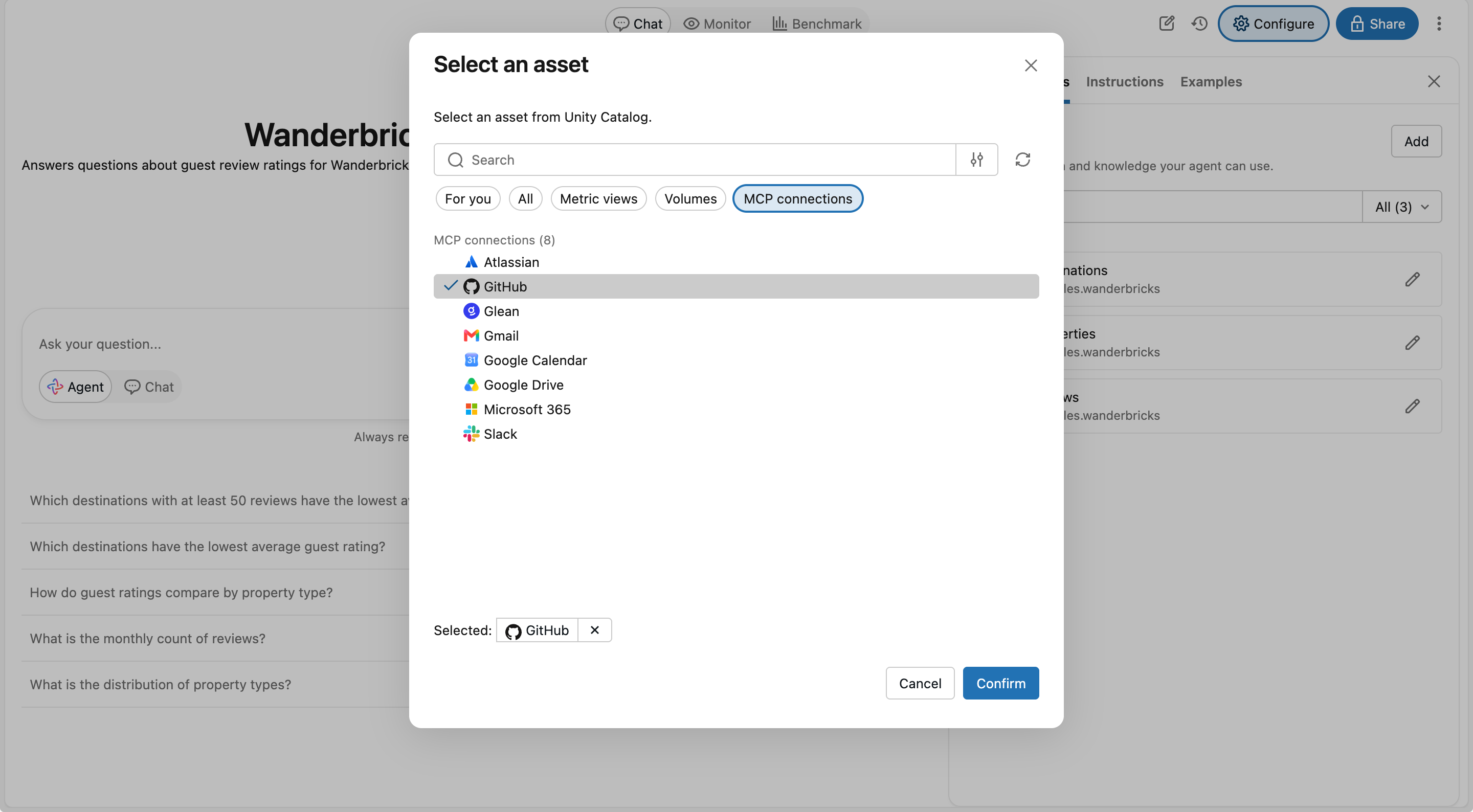Screen dimensions: 1473x812
Task: Refresh the asset list
Action: (x=1022, y=160)
